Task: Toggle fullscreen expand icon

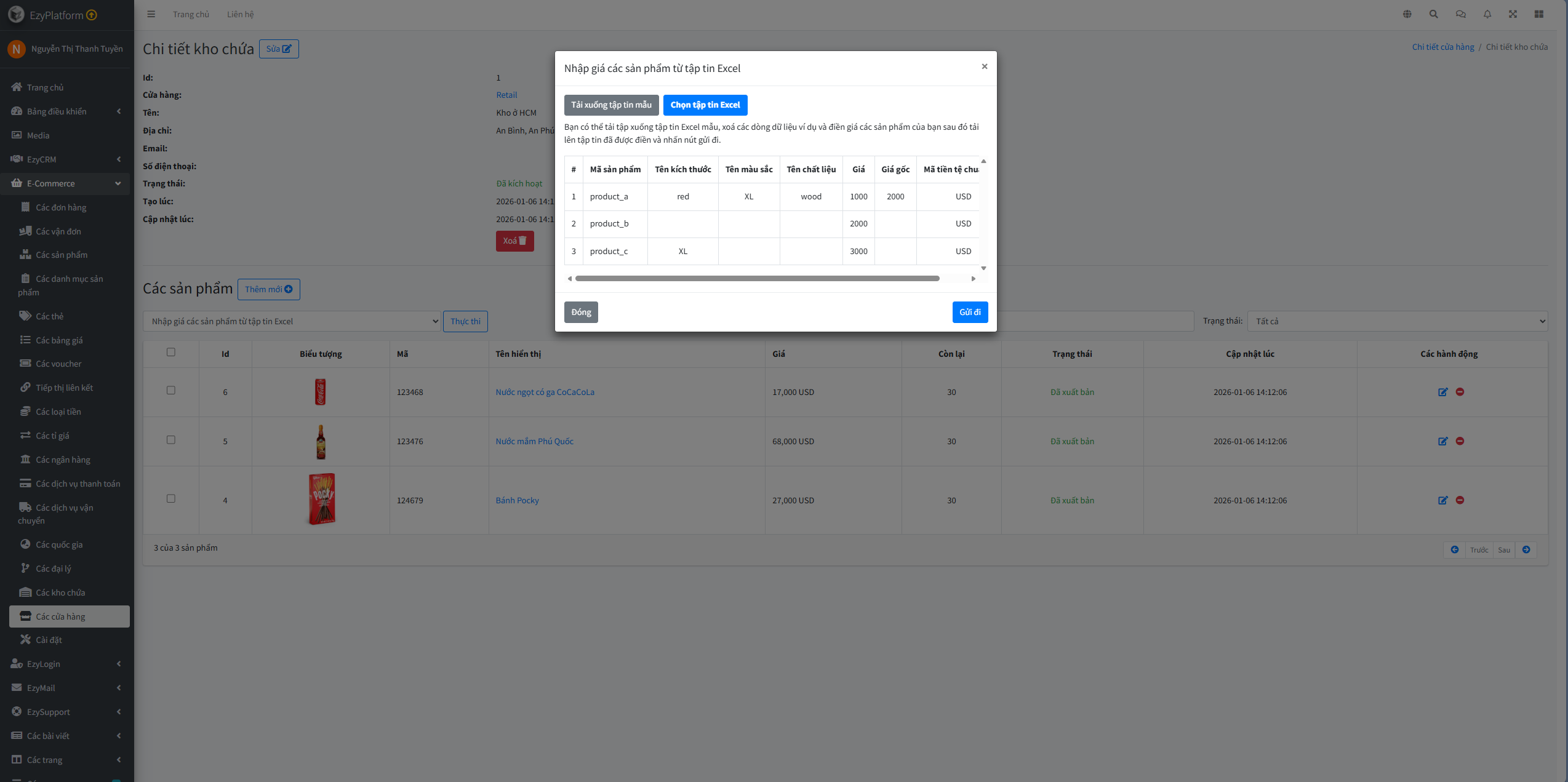Action: 1513,14
